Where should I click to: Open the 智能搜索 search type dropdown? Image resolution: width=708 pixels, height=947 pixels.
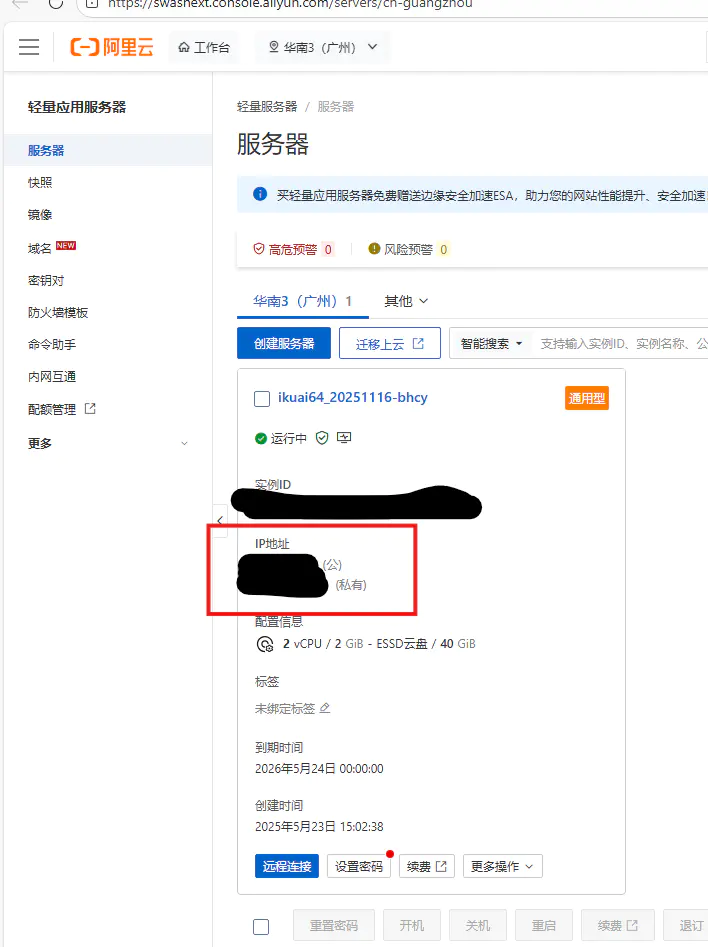(x=491, y=343)
